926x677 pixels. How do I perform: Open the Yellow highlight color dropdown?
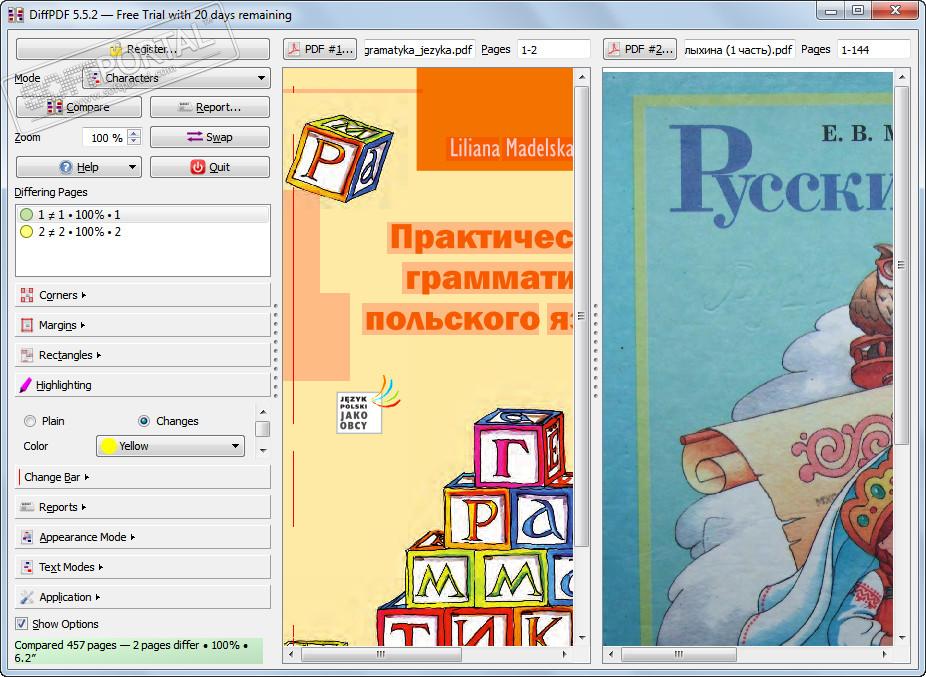pyautogui.click(x=170, y=446)
